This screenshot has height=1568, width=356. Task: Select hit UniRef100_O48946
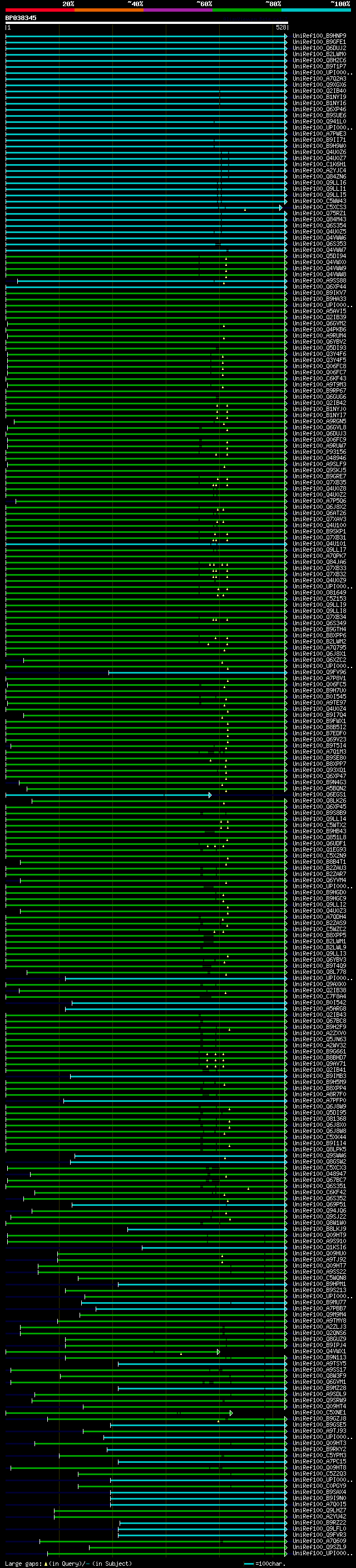click(x=319, y=458)
